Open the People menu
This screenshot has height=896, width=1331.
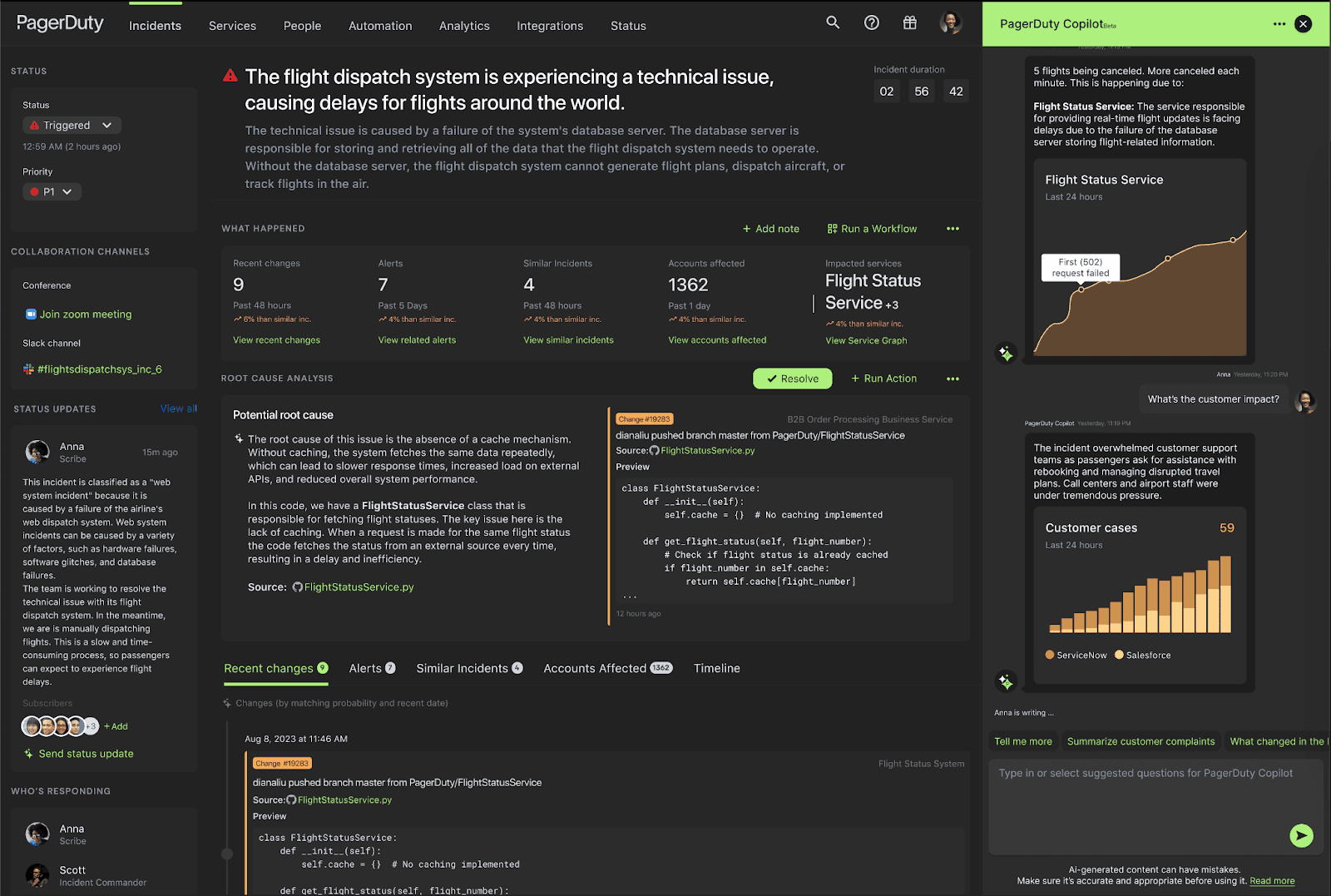302,26
